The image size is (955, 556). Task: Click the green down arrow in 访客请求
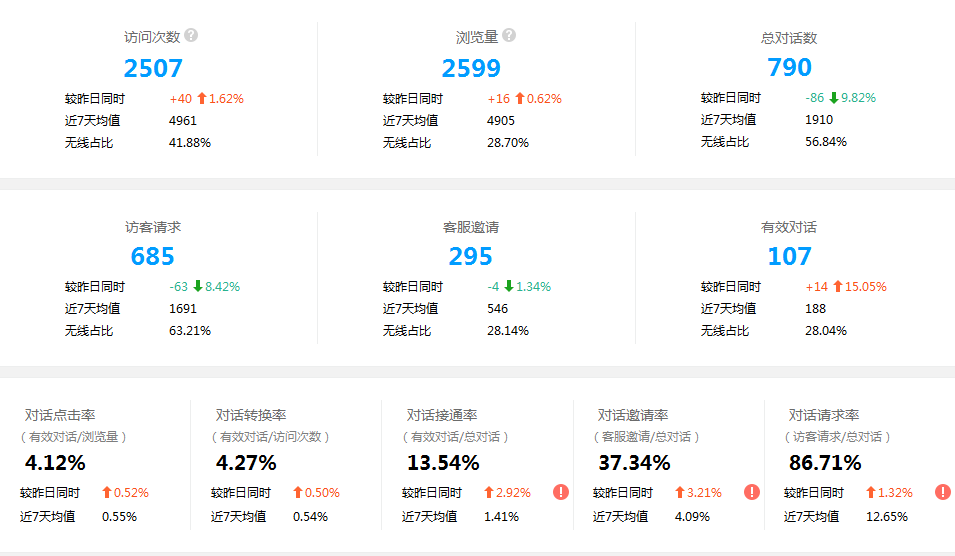point(198,287)
